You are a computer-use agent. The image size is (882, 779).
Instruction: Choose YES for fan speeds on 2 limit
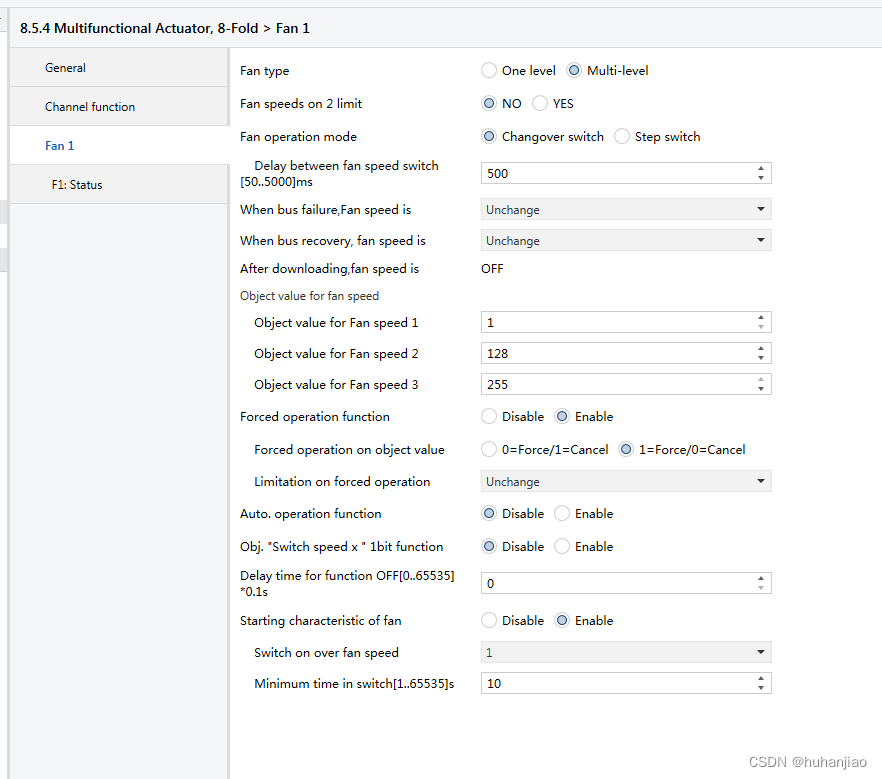tap(540, 104)
